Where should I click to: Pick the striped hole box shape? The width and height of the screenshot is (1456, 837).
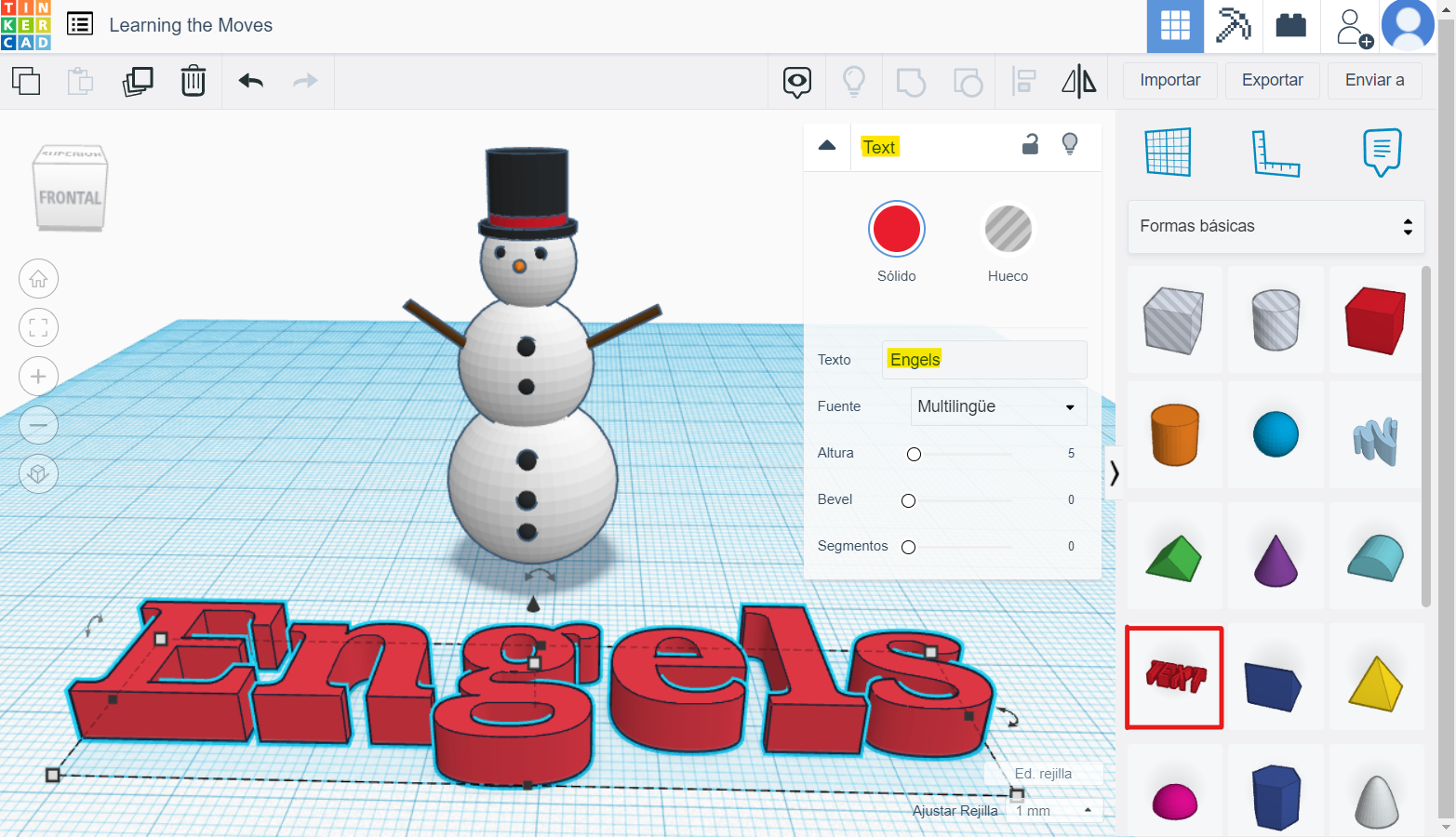click(1174, 320)
